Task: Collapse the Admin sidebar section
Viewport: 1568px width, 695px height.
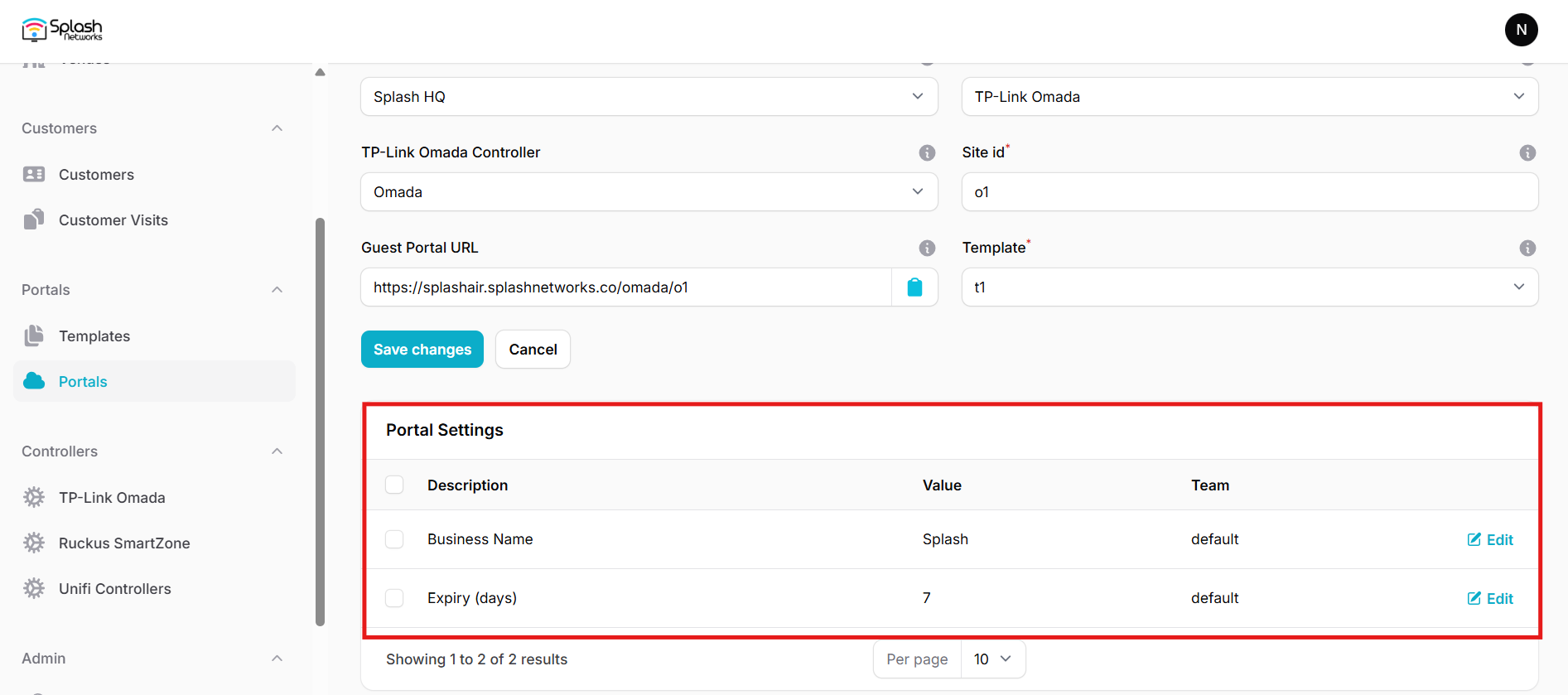Action: 277,659
